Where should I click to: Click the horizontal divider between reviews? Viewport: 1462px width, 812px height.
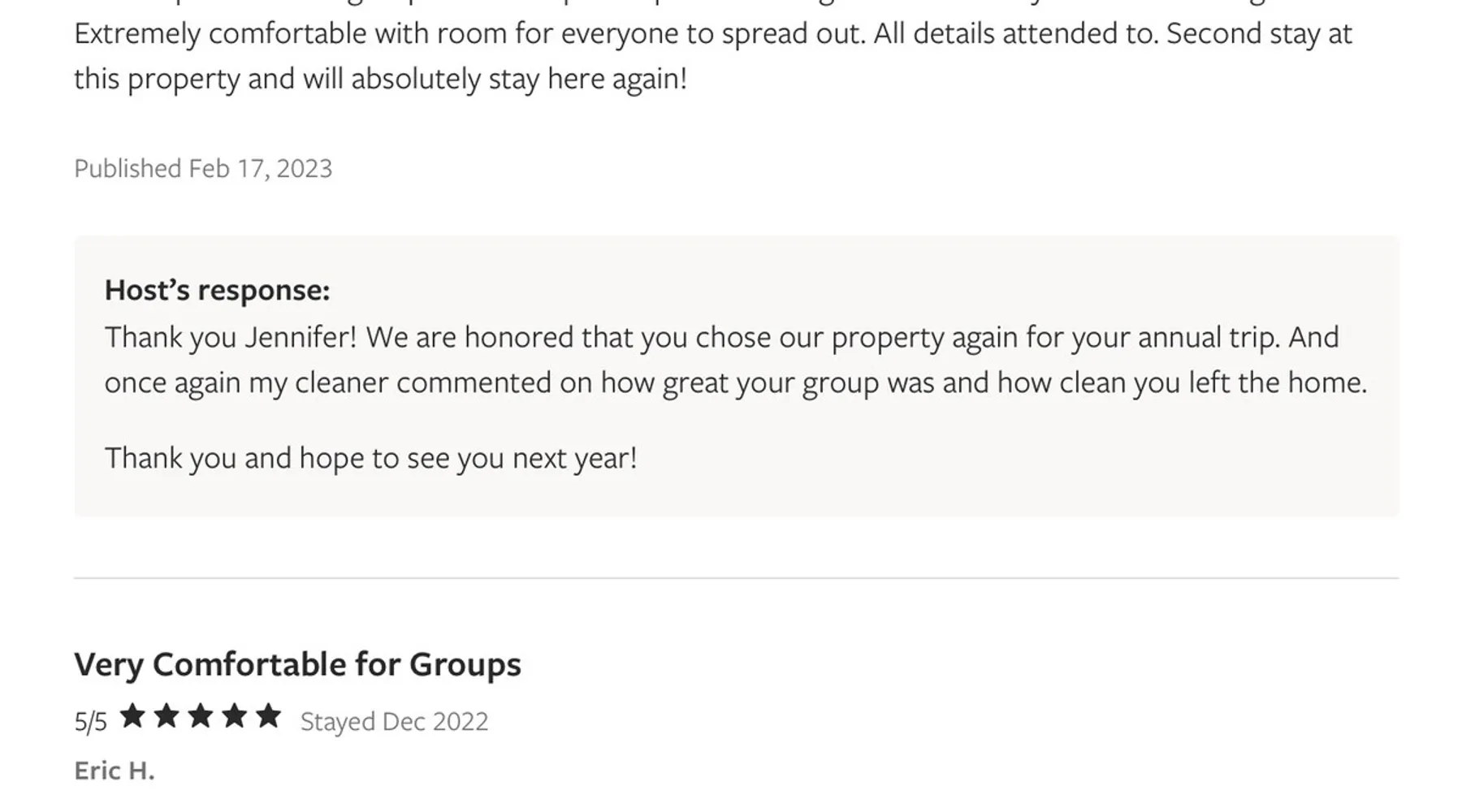coord(736,578)
